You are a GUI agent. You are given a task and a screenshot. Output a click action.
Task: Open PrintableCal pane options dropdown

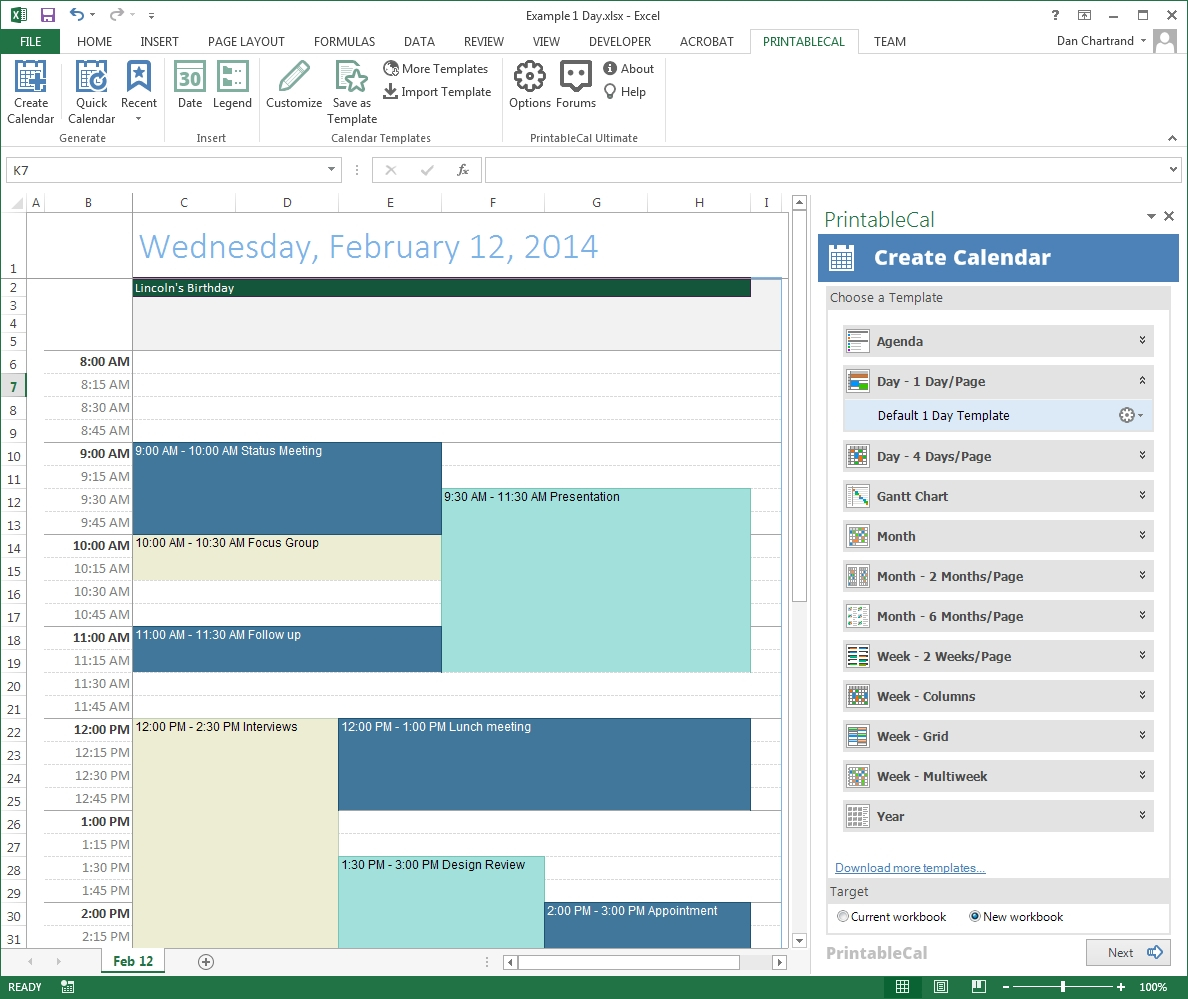[x=1151, y=217]
